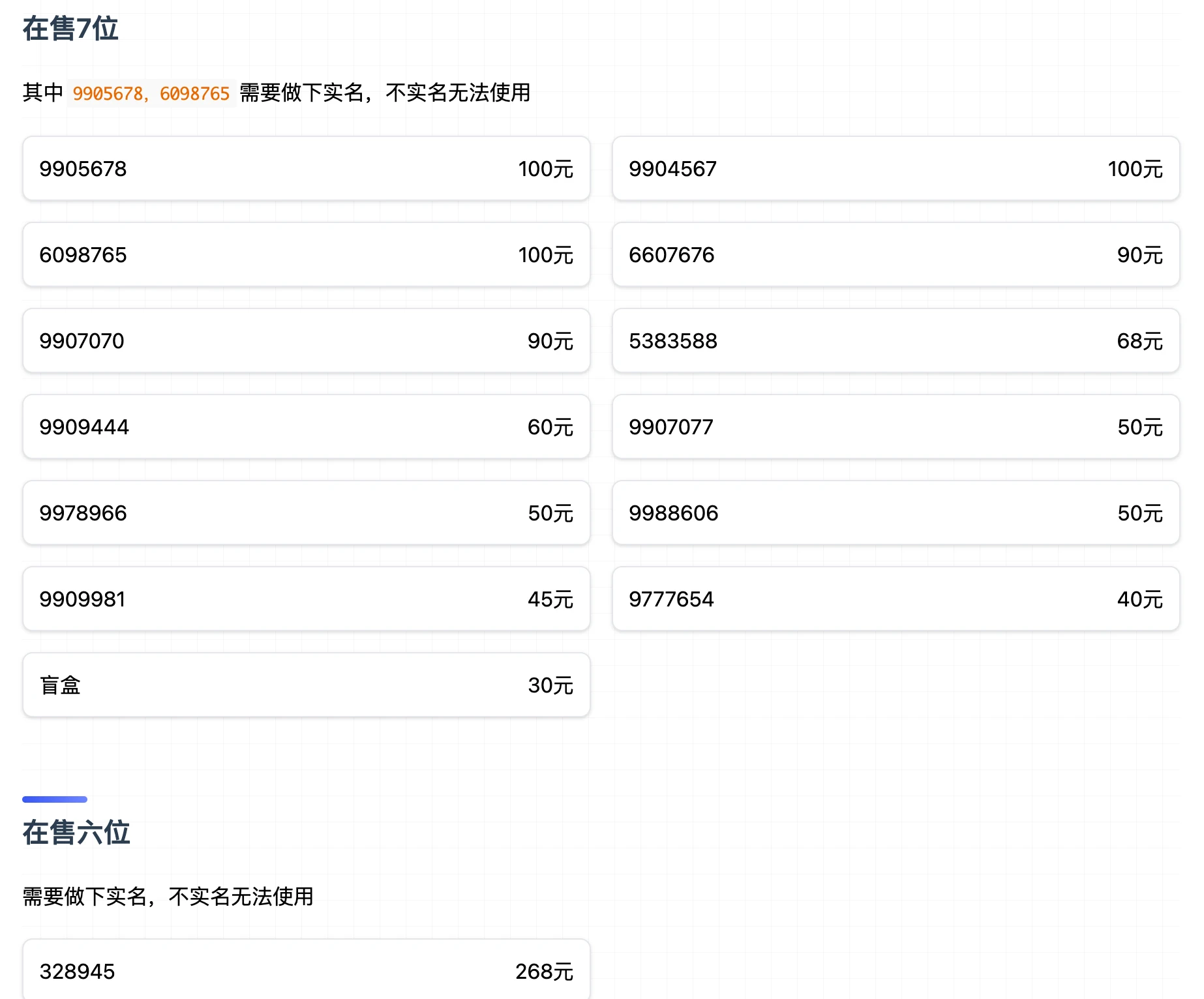Click the real-name notice under 在售六位
This screenshot has width=1204, height=999.
(x=168, y=897)
